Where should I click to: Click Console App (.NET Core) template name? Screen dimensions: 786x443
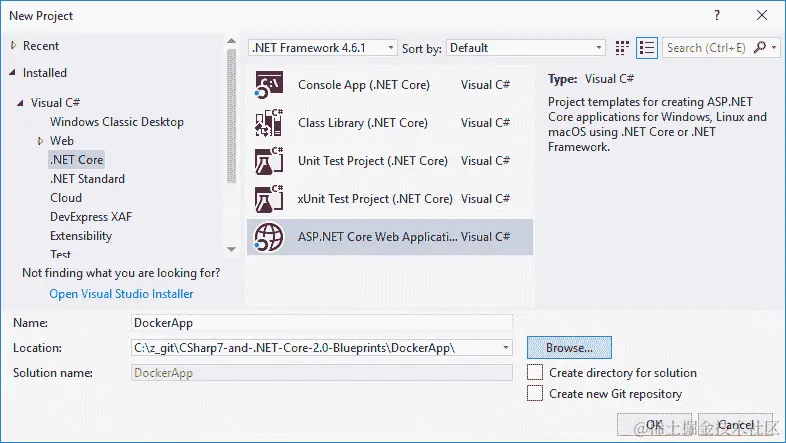[x=364, y=85]
